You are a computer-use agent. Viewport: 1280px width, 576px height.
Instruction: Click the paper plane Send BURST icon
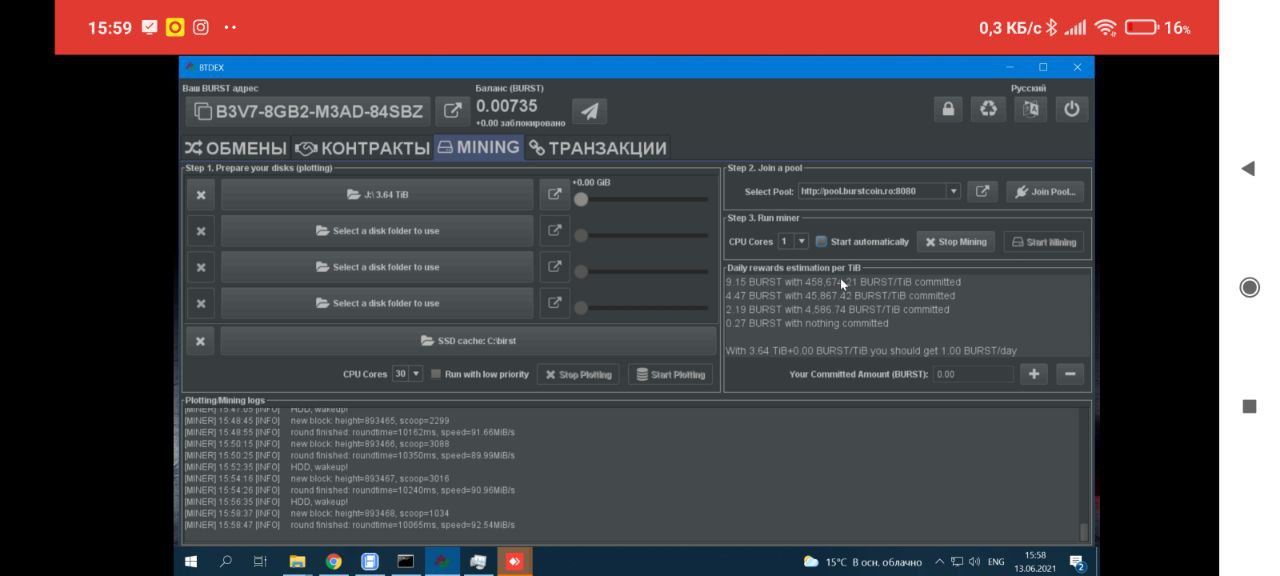pos(590,111)
